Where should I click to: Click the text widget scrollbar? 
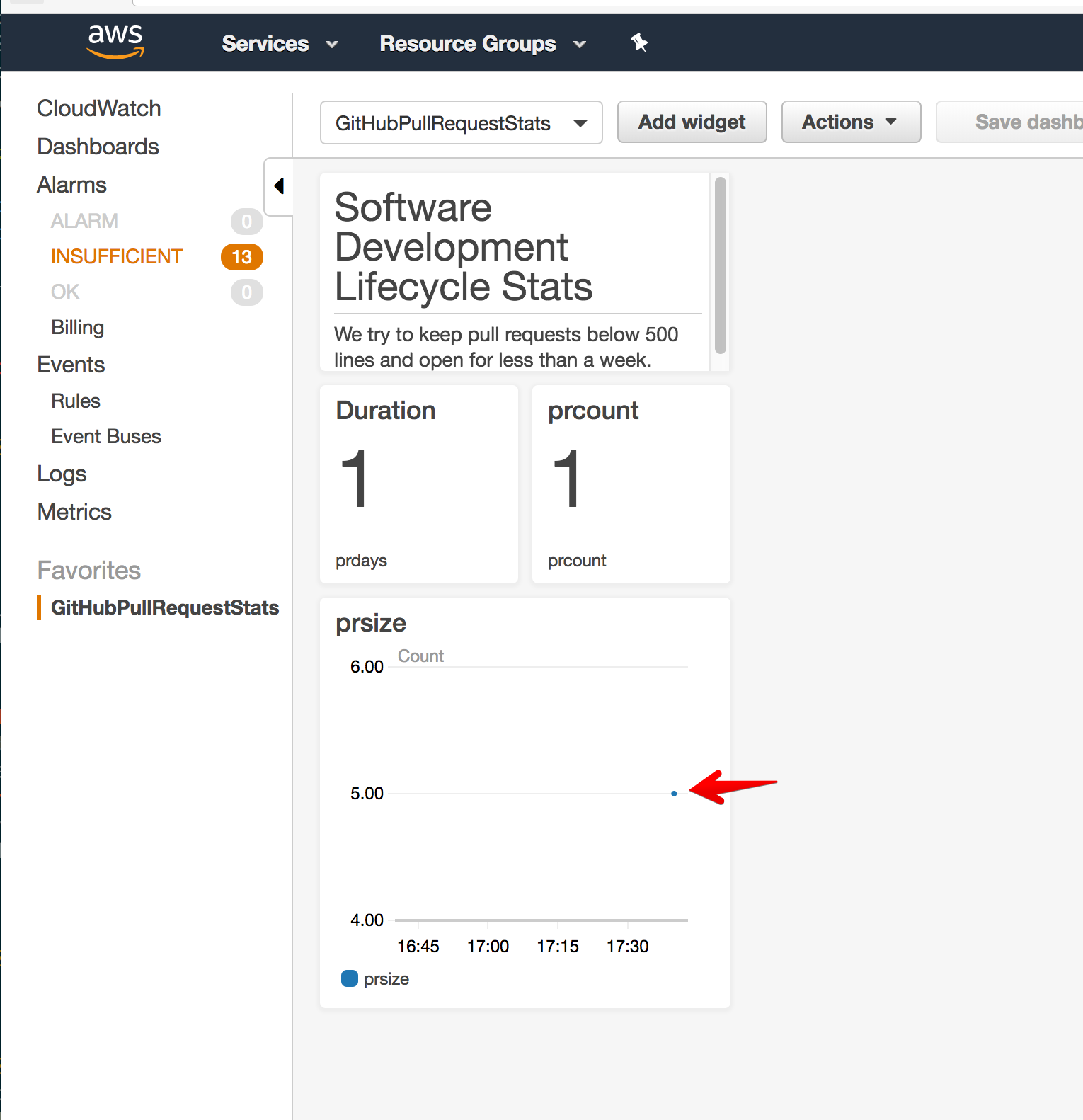pyautogui.click(x=721, y=265)
